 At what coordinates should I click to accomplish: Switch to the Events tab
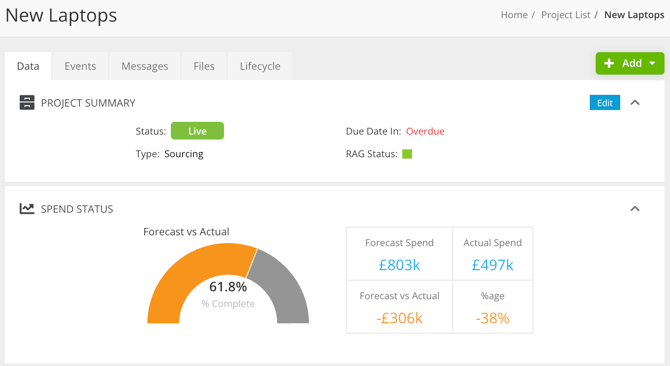(x=80, y=66)
